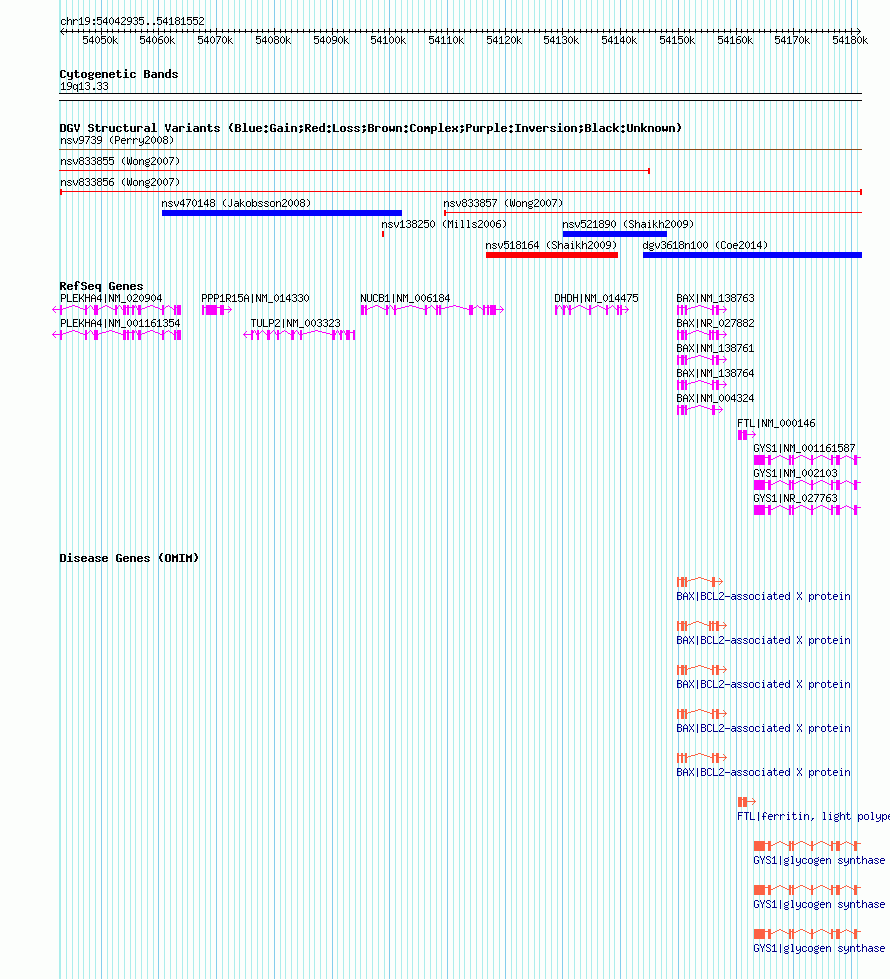Click the nsv833857 (Wong2007) label
This screenshot has height=979, width=890.
click(503, 204)
